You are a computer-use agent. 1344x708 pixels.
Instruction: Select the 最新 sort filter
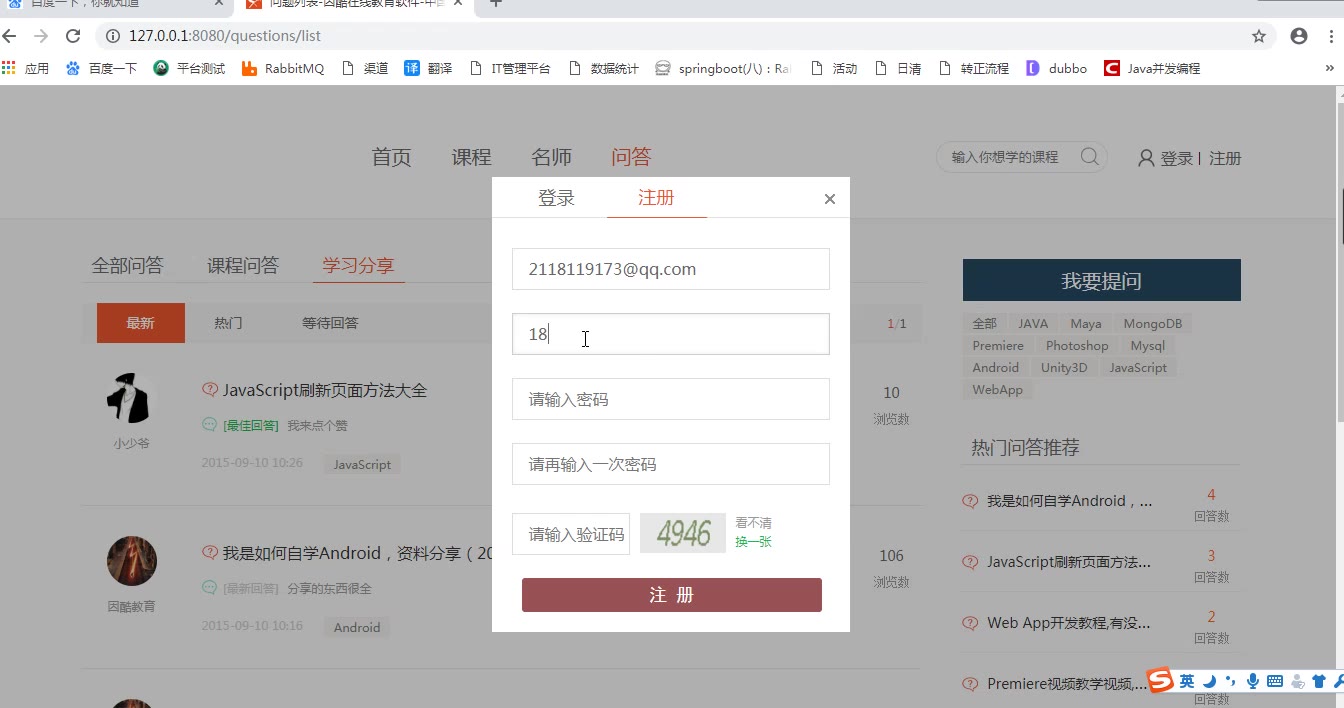pos(141,323)
